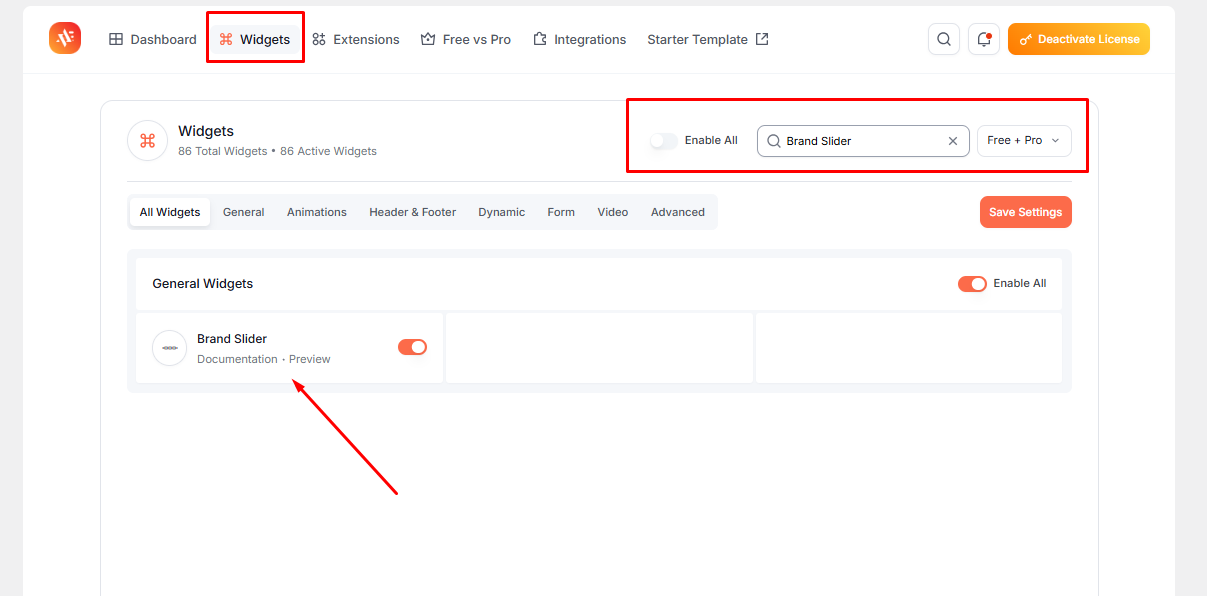The height and width of the screenshot is (596, 1207).
Task: Toggle the top Enable All switch
Action: pyautogui.click(x=664, y=141)
